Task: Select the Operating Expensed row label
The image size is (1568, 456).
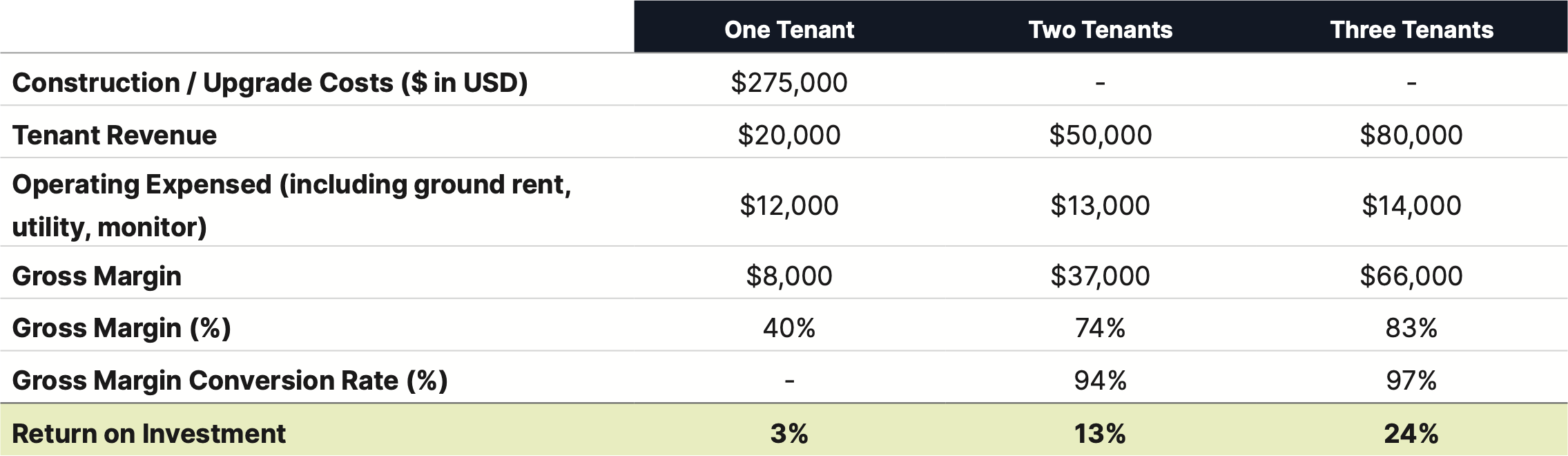Action: [x=291, y=205]
